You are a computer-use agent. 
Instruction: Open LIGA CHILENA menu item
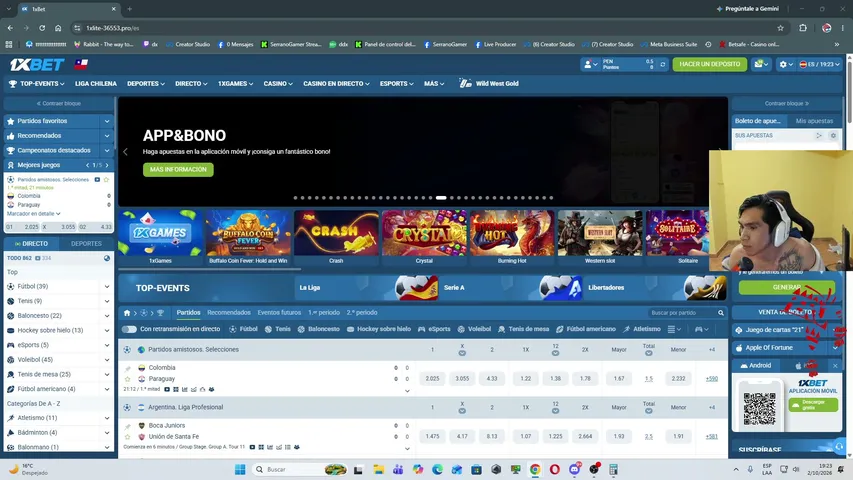coord(96,84)
